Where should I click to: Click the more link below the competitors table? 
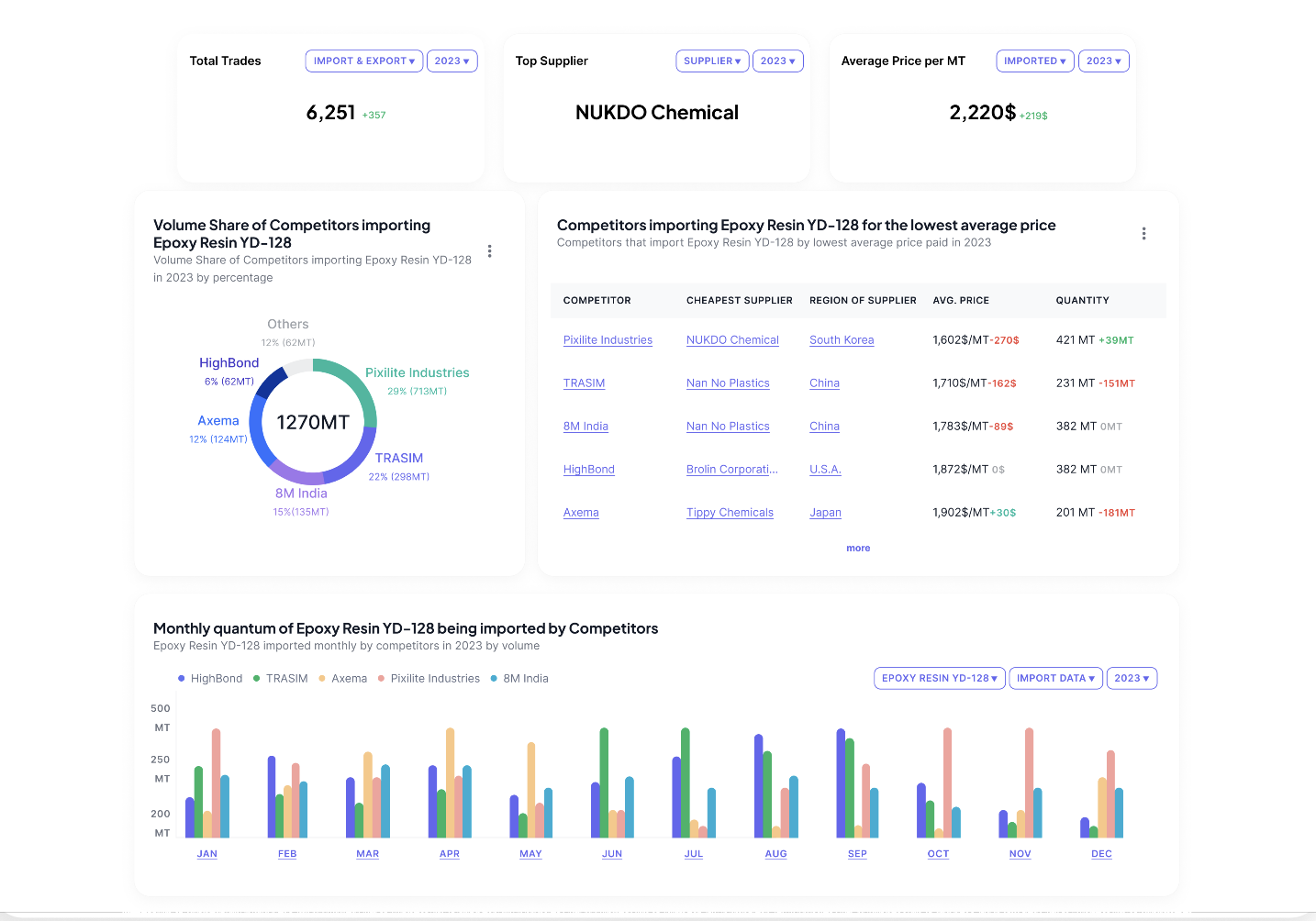point(857,548)
